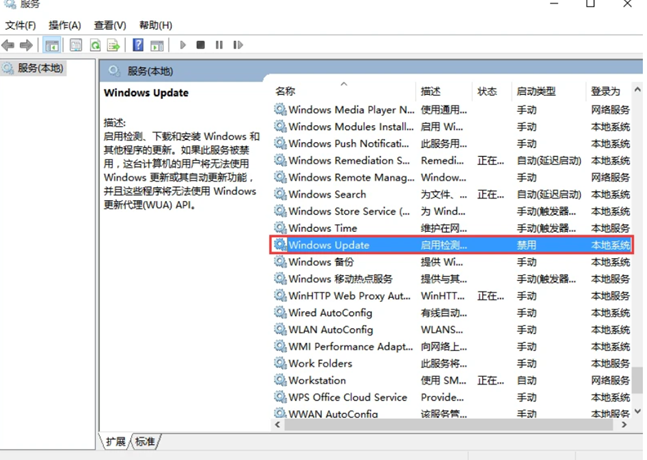647x460 pixels.
Task: Click the gear icon beside Workstation
Action: click(x=280, y=380)
